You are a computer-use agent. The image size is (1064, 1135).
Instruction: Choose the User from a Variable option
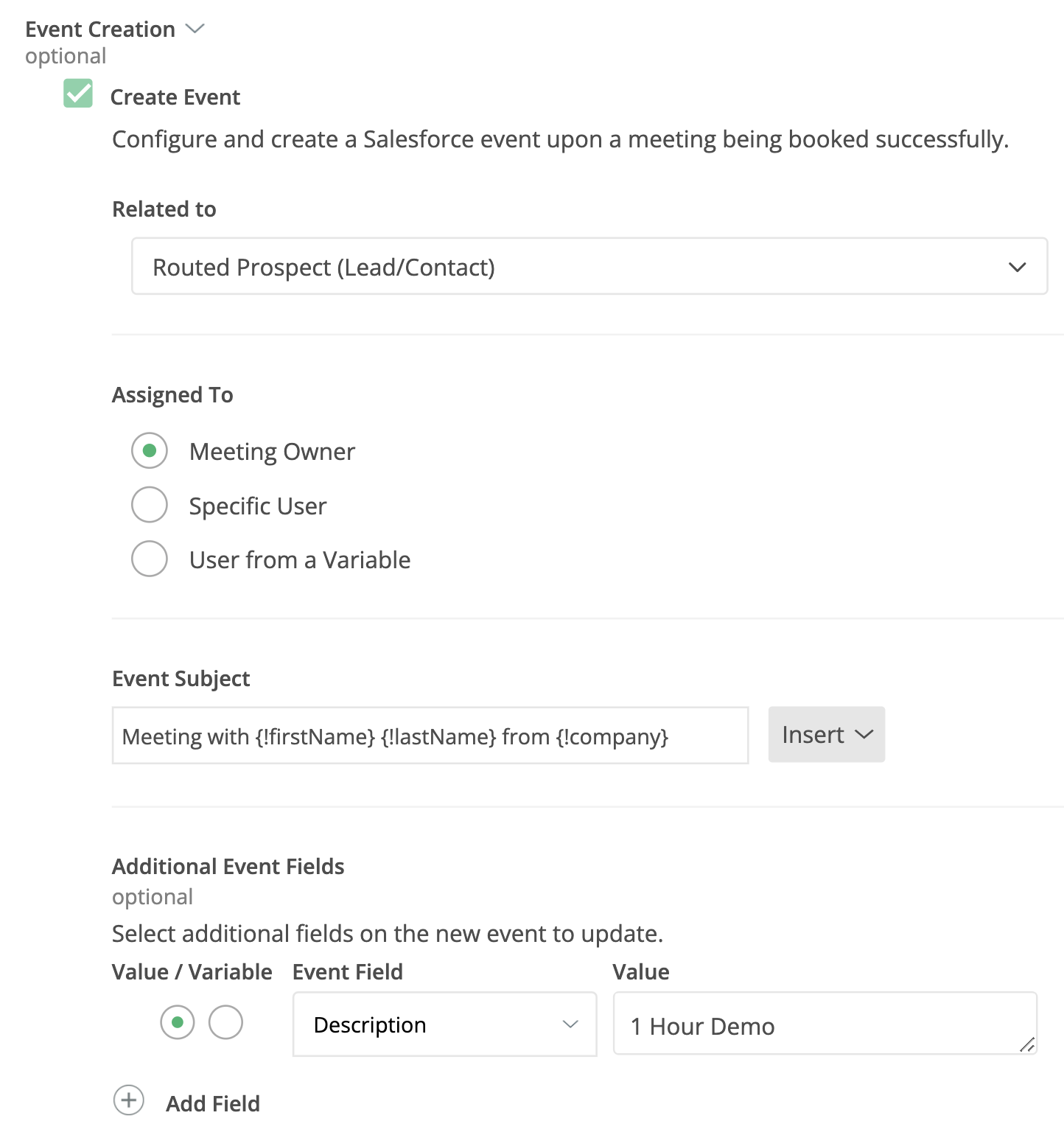pyautogui.click(x=150, y=559)
